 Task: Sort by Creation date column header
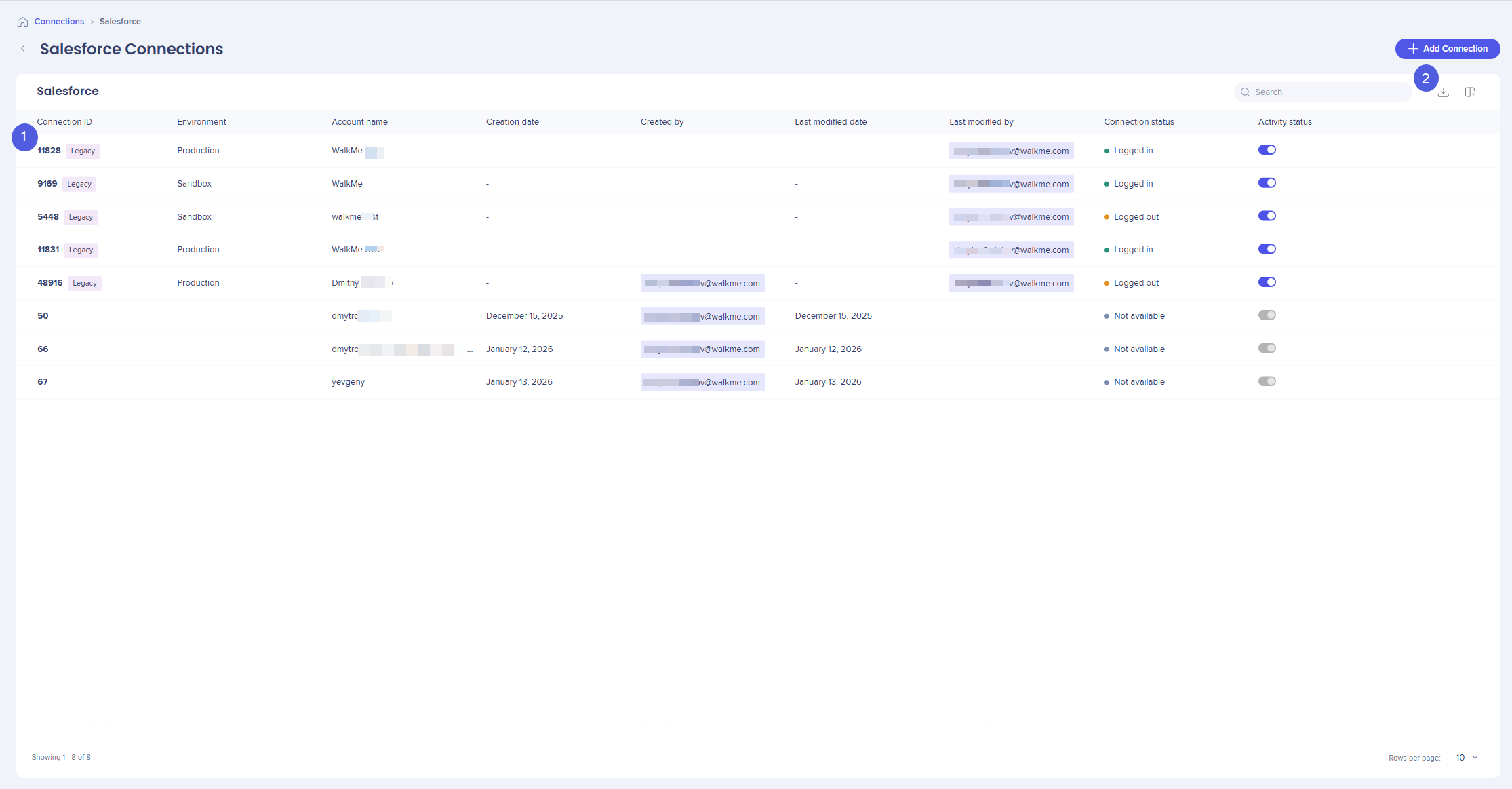click(x=512, y=122)
